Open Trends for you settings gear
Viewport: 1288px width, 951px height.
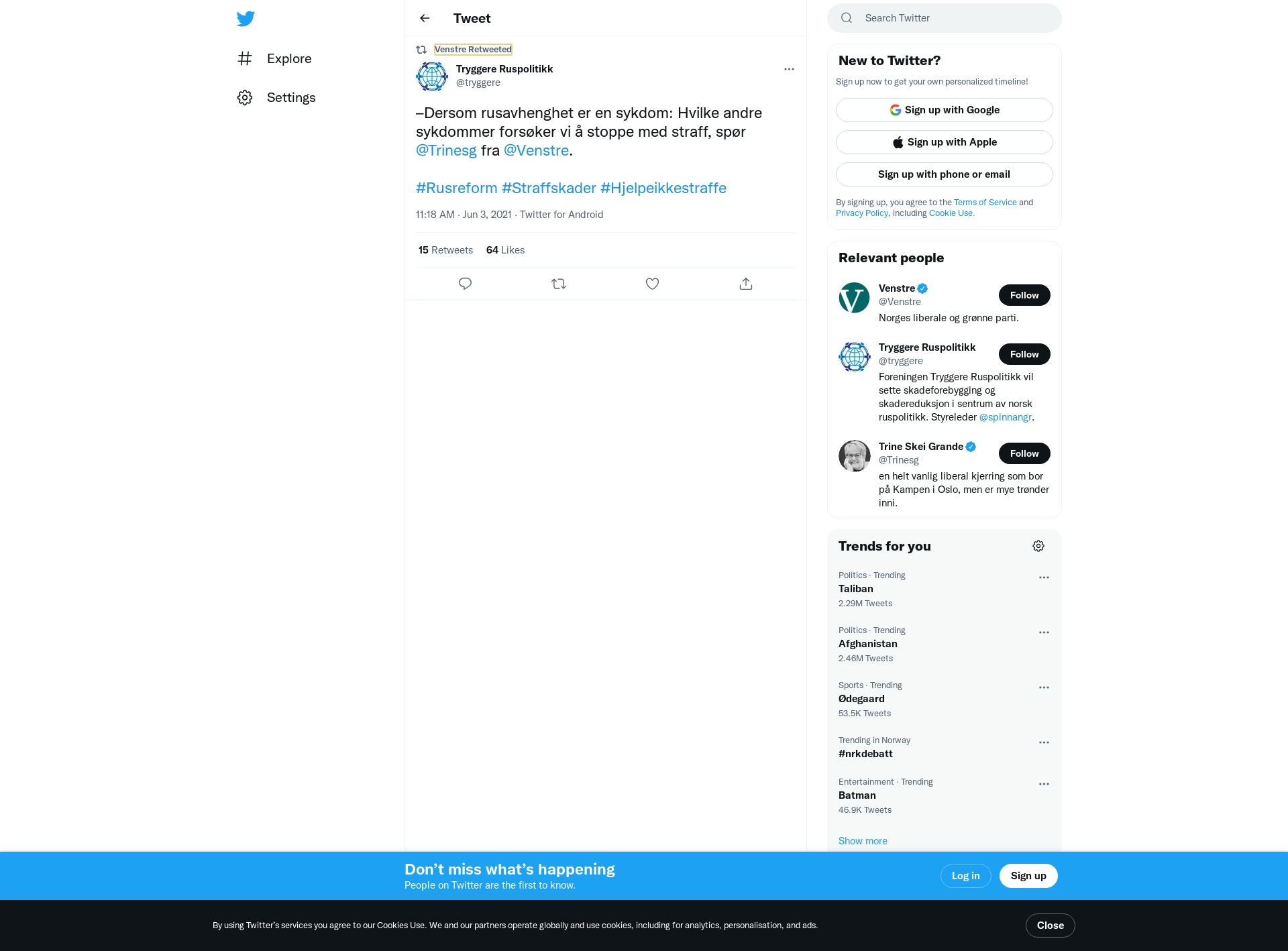[x=1038, y=546]
